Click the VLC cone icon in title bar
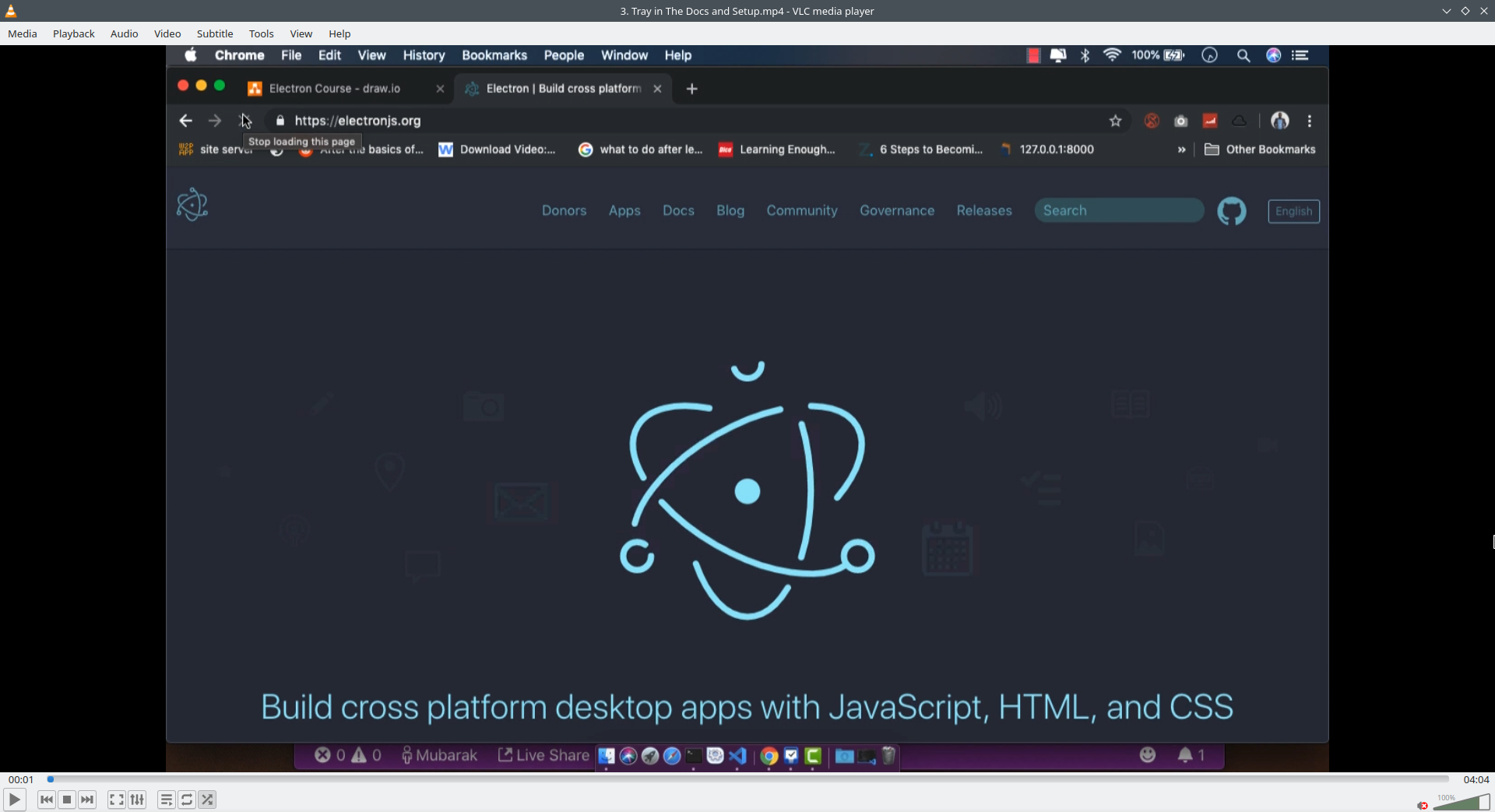Screen dimensions: 1495x812 11,11
